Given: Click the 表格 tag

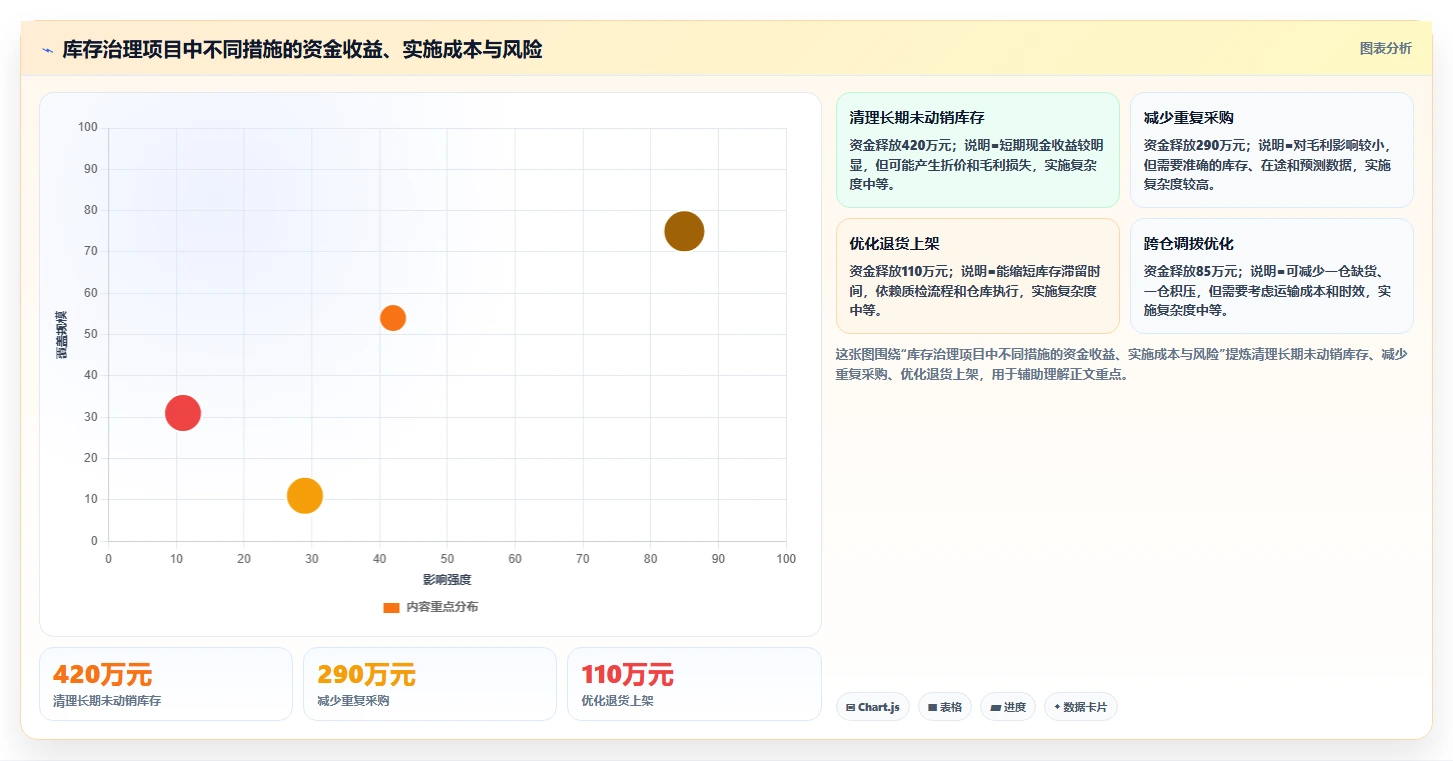Looking at the screenshot, I should pos(944,707).
